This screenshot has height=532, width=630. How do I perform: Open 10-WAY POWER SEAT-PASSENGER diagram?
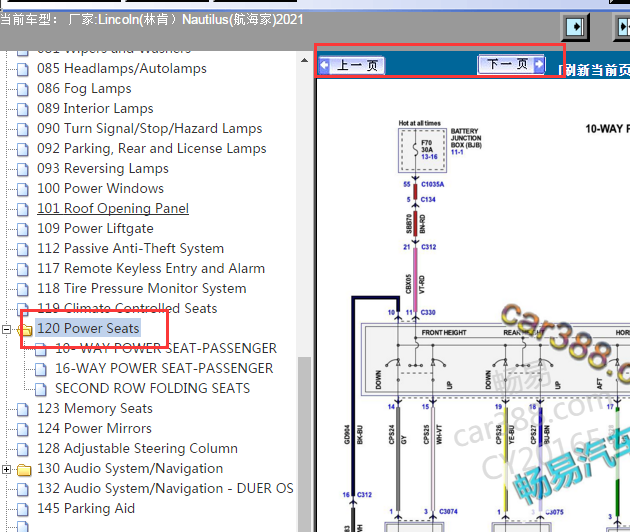tap(166, 348)
